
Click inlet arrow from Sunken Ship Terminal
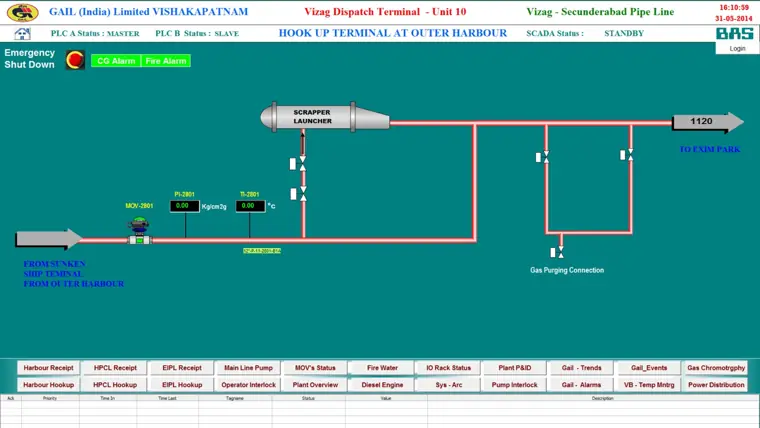[48, 239]
